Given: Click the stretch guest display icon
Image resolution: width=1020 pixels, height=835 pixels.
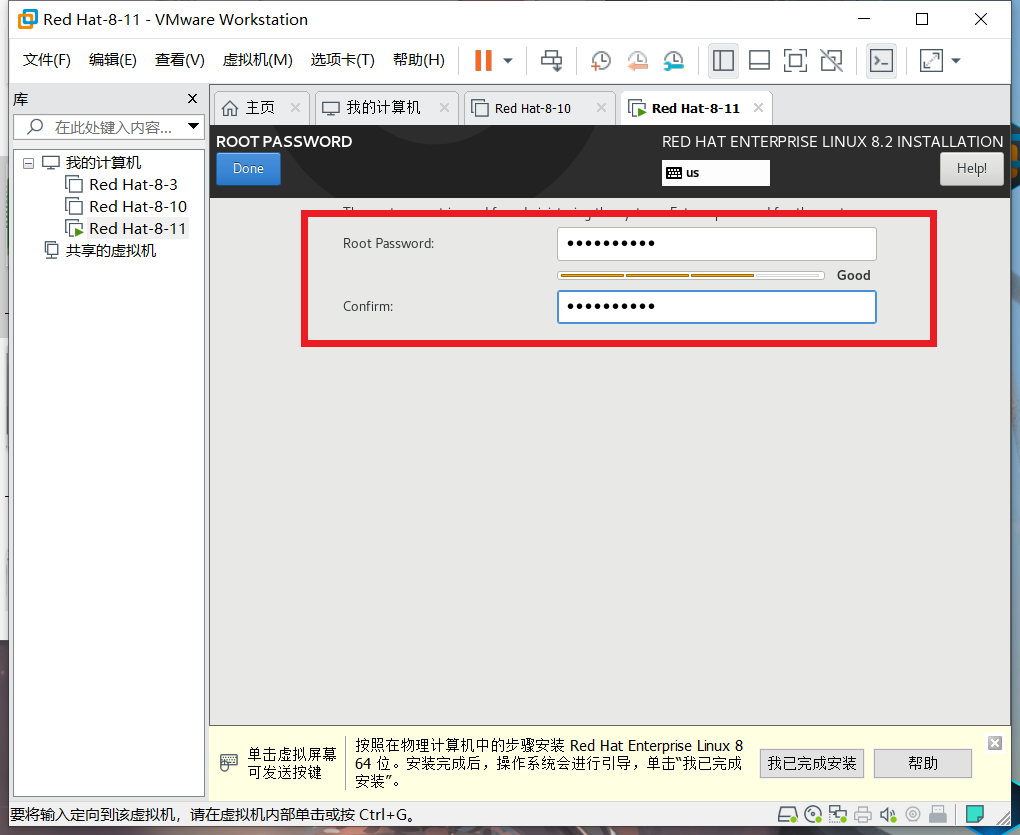Looking at the screenshot, I should point(931,60).
